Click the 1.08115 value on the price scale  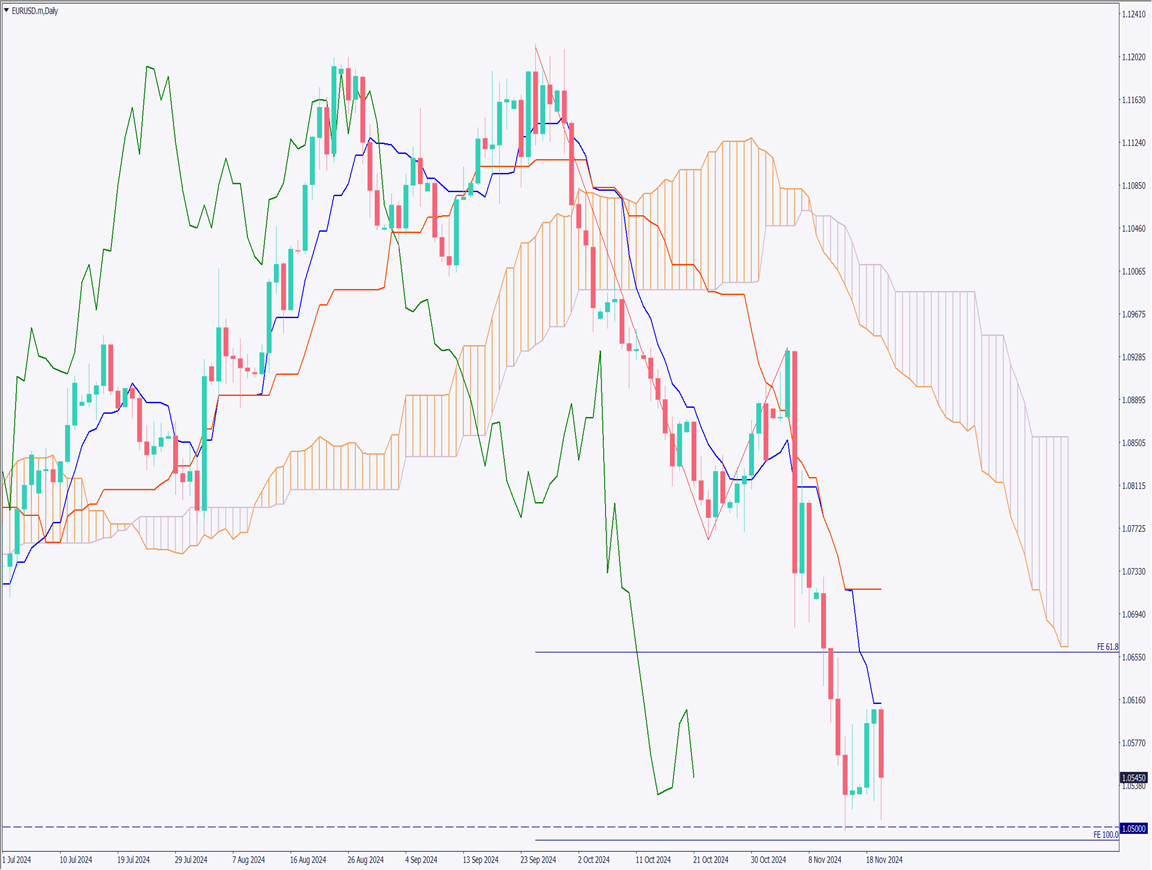pyautogui.click(x=1135, y=486)
